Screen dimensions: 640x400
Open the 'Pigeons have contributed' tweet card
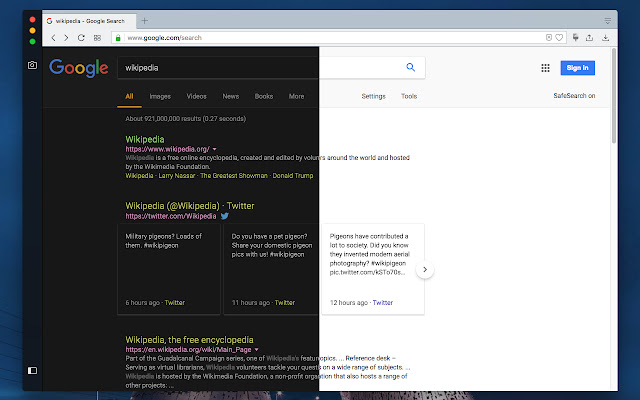pos(373,269)
